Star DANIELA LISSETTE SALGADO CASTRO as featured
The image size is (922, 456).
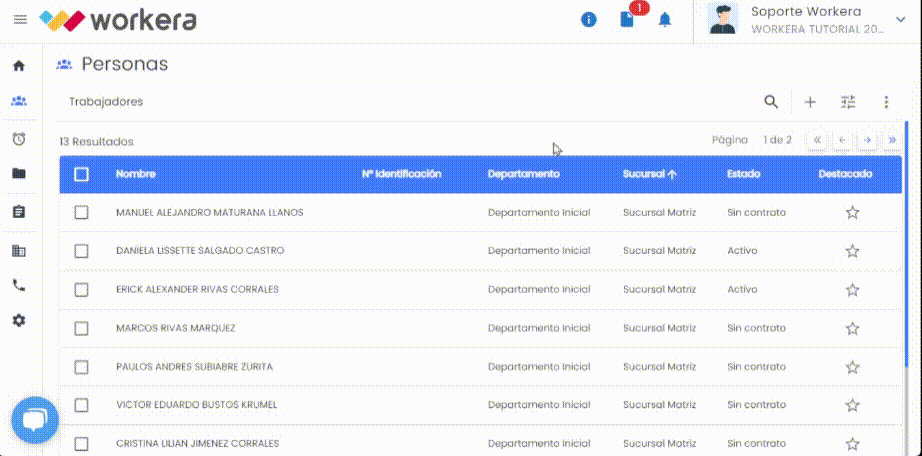coord(852,251)
